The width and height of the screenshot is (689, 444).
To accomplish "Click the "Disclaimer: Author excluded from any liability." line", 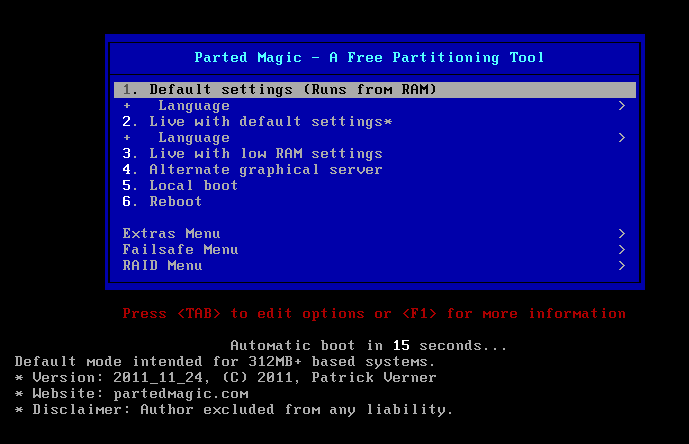I will [233, 410].
